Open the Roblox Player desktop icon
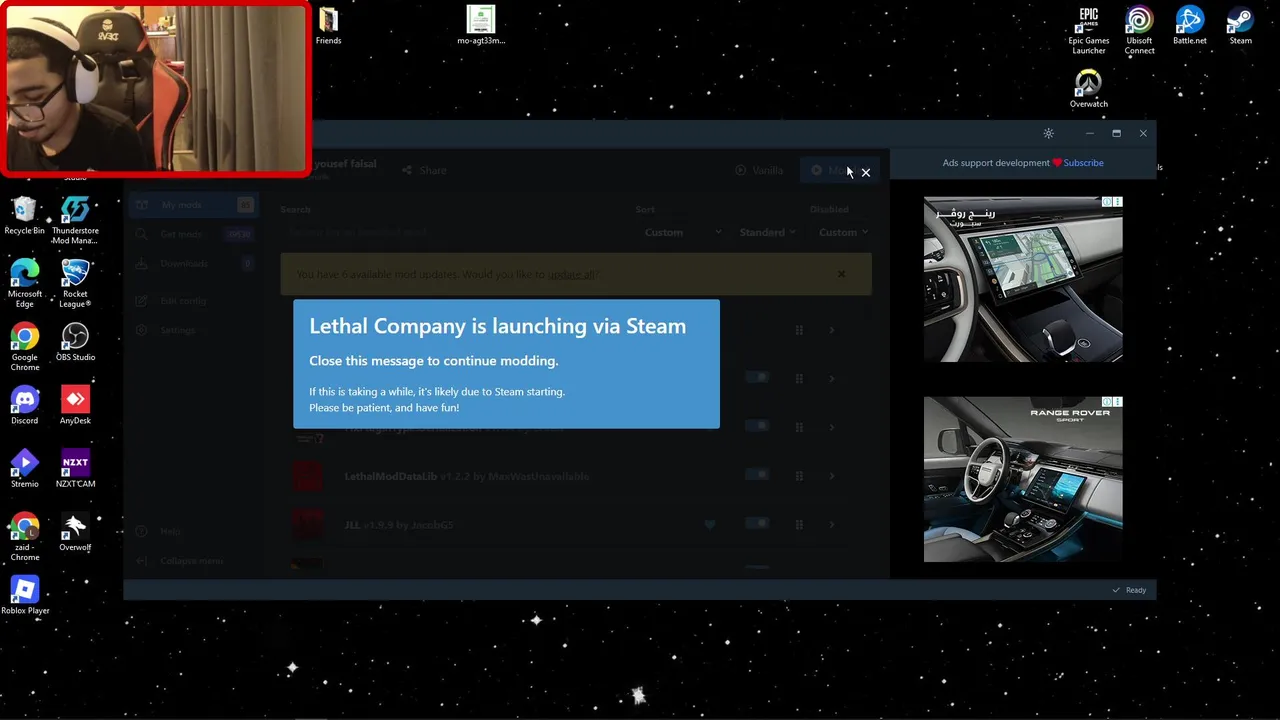 (25, 595)
